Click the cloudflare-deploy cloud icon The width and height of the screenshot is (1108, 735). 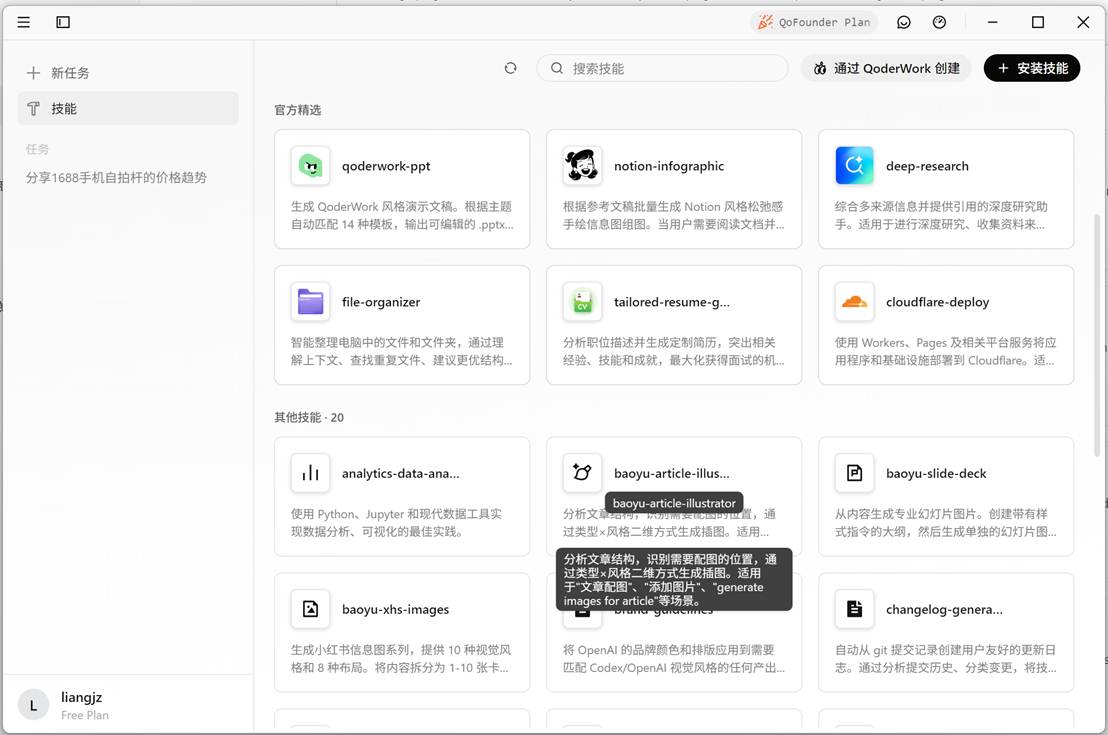point(854,302)
